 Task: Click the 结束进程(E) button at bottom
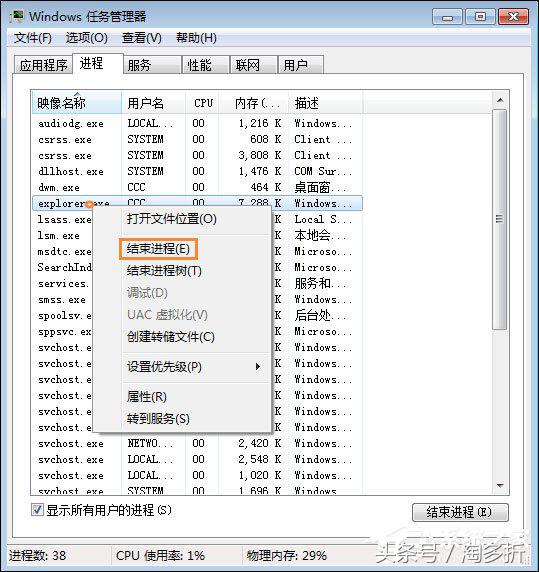460,512
